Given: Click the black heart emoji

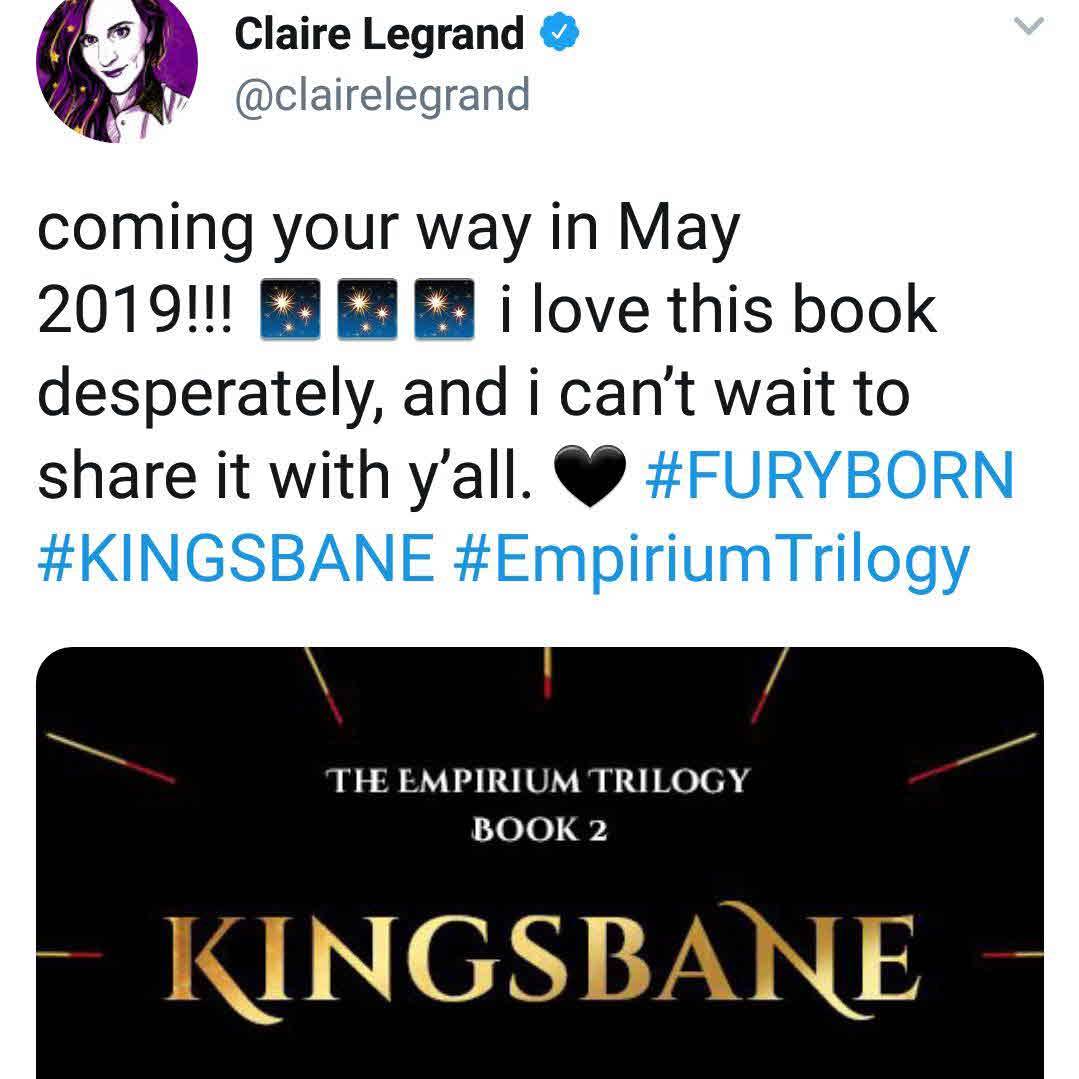Looking at the screenshot, I should [x=590, y=476].
